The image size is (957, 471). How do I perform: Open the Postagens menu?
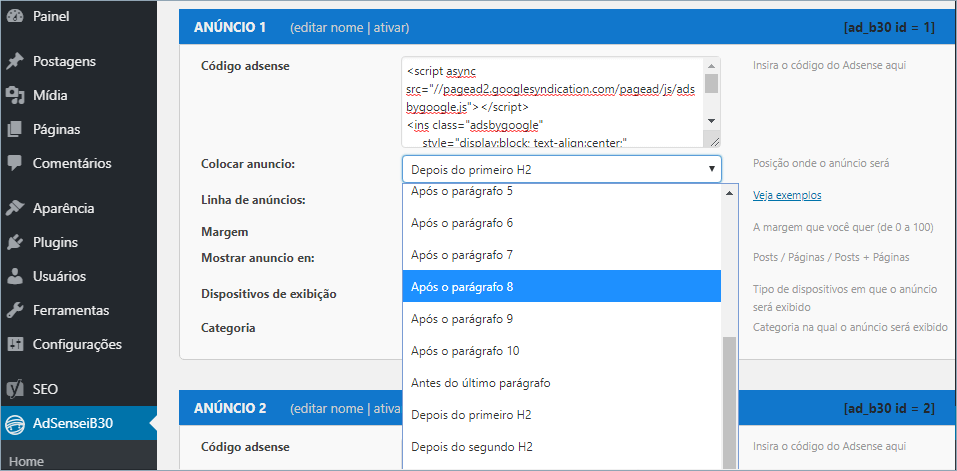(64, 62)
